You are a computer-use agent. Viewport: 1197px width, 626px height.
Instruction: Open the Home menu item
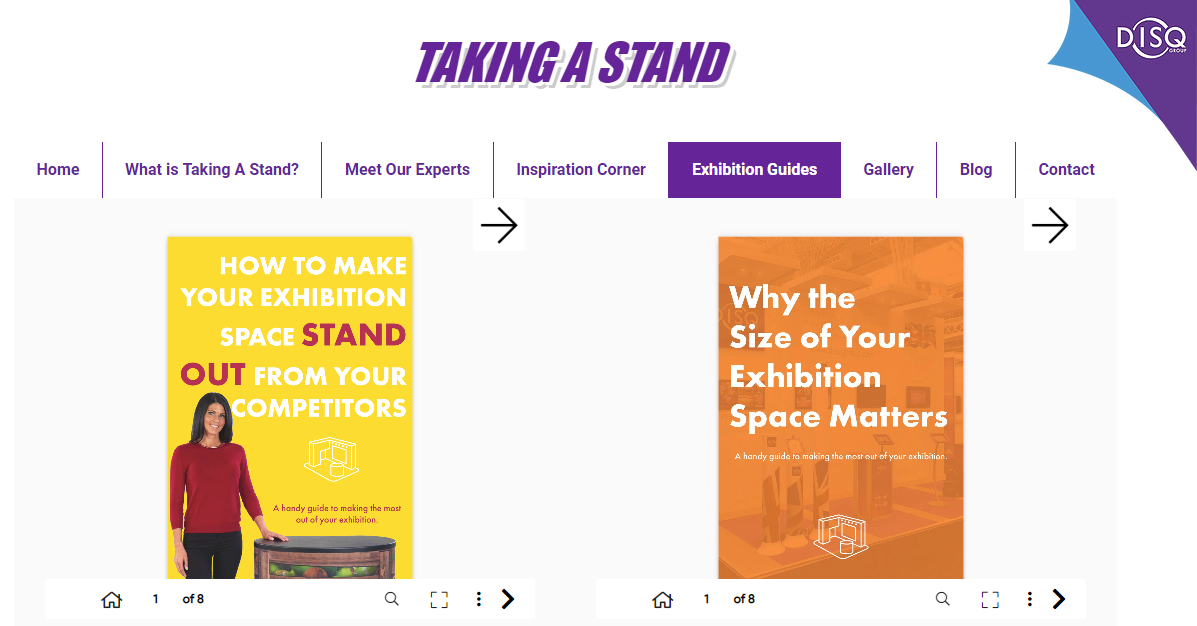[x=58, y=170]
